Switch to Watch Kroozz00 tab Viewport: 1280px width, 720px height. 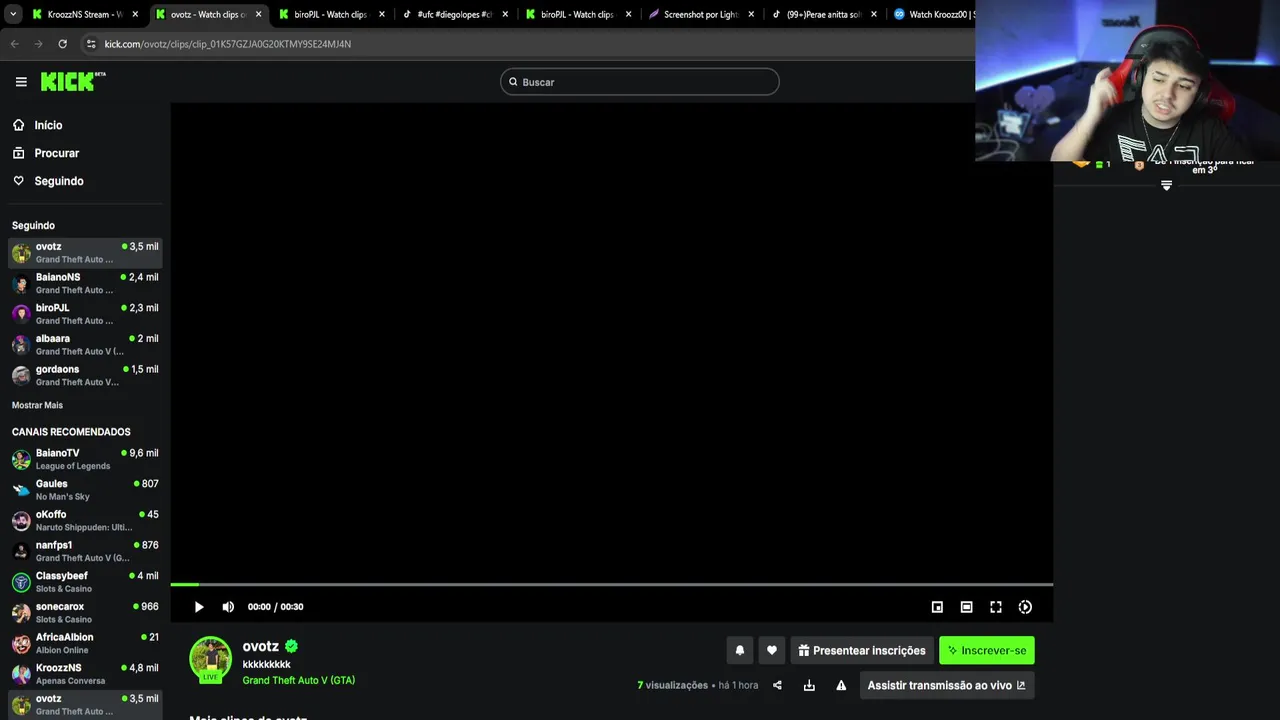tap(935, 14)
